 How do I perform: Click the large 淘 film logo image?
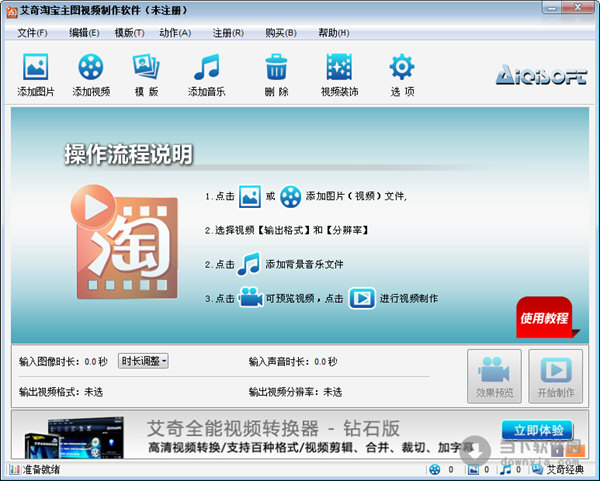point(124,242)
